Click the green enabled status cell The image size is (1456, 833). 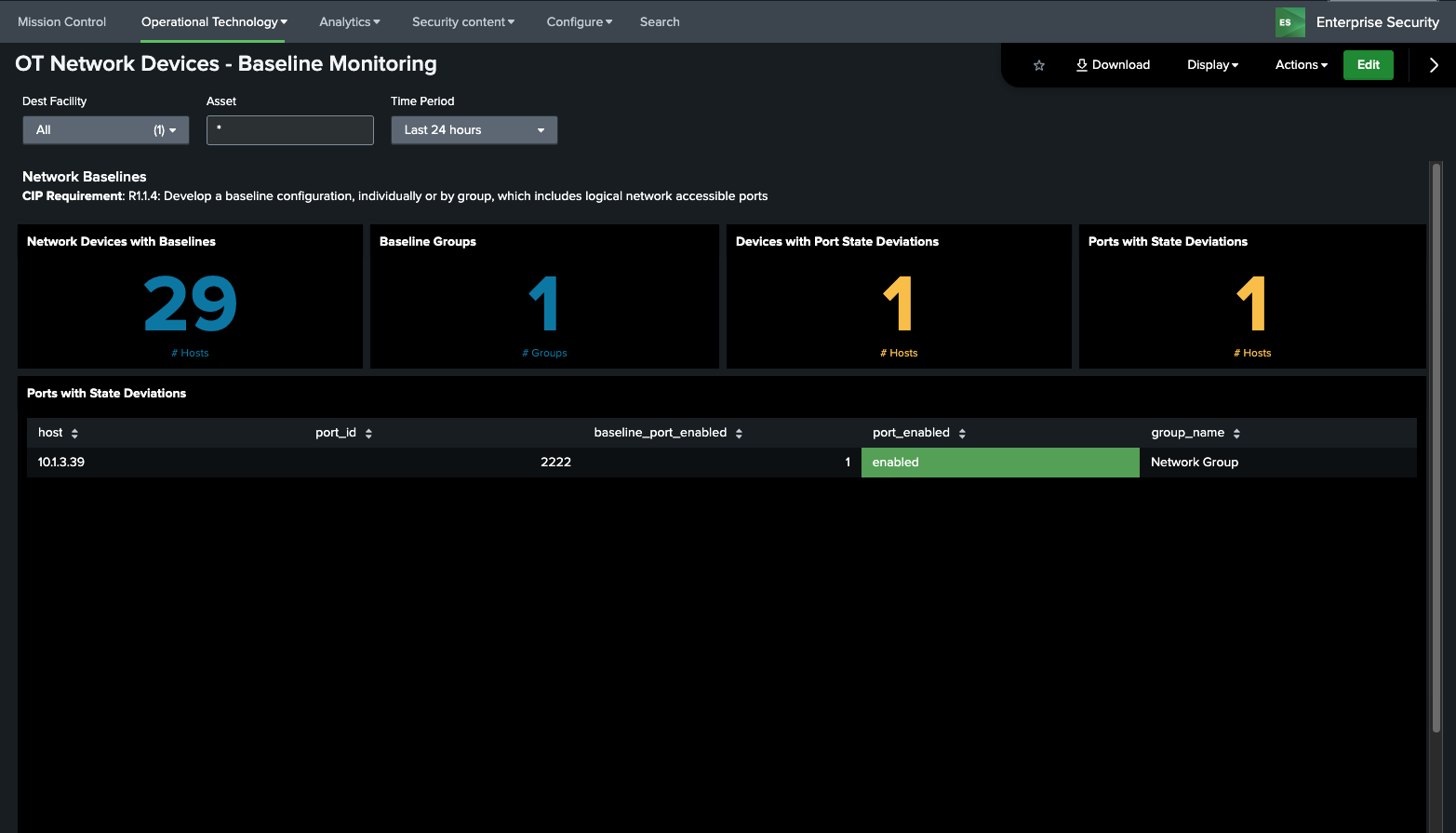(999, 463)
